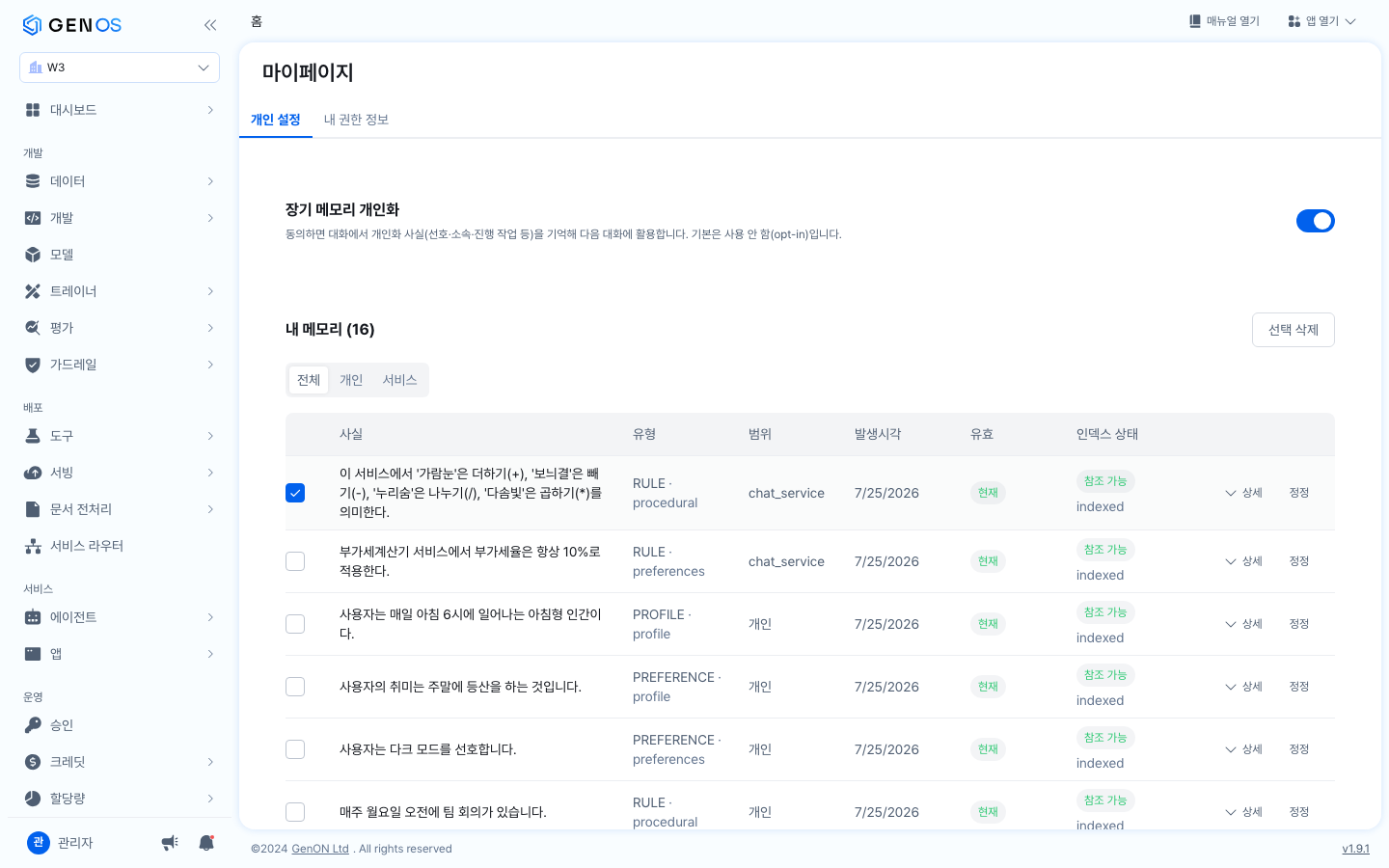Click the 도구 stamp icon
The width and height of the screenshot is (1389, 868).
click(x=33, y=436)
